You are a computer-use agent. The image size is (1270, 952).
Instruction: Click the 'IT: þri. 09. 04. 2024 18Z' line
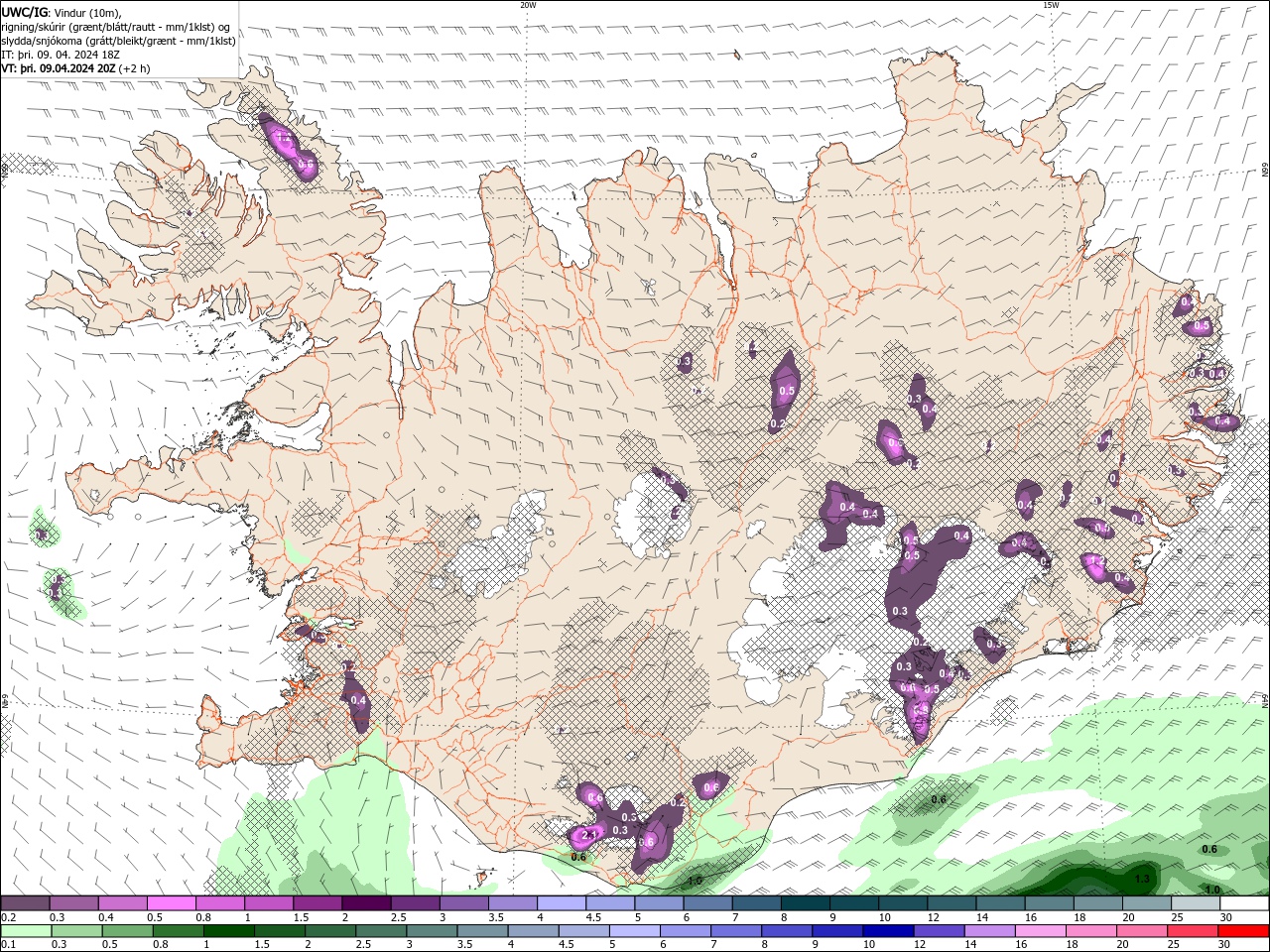61,55
